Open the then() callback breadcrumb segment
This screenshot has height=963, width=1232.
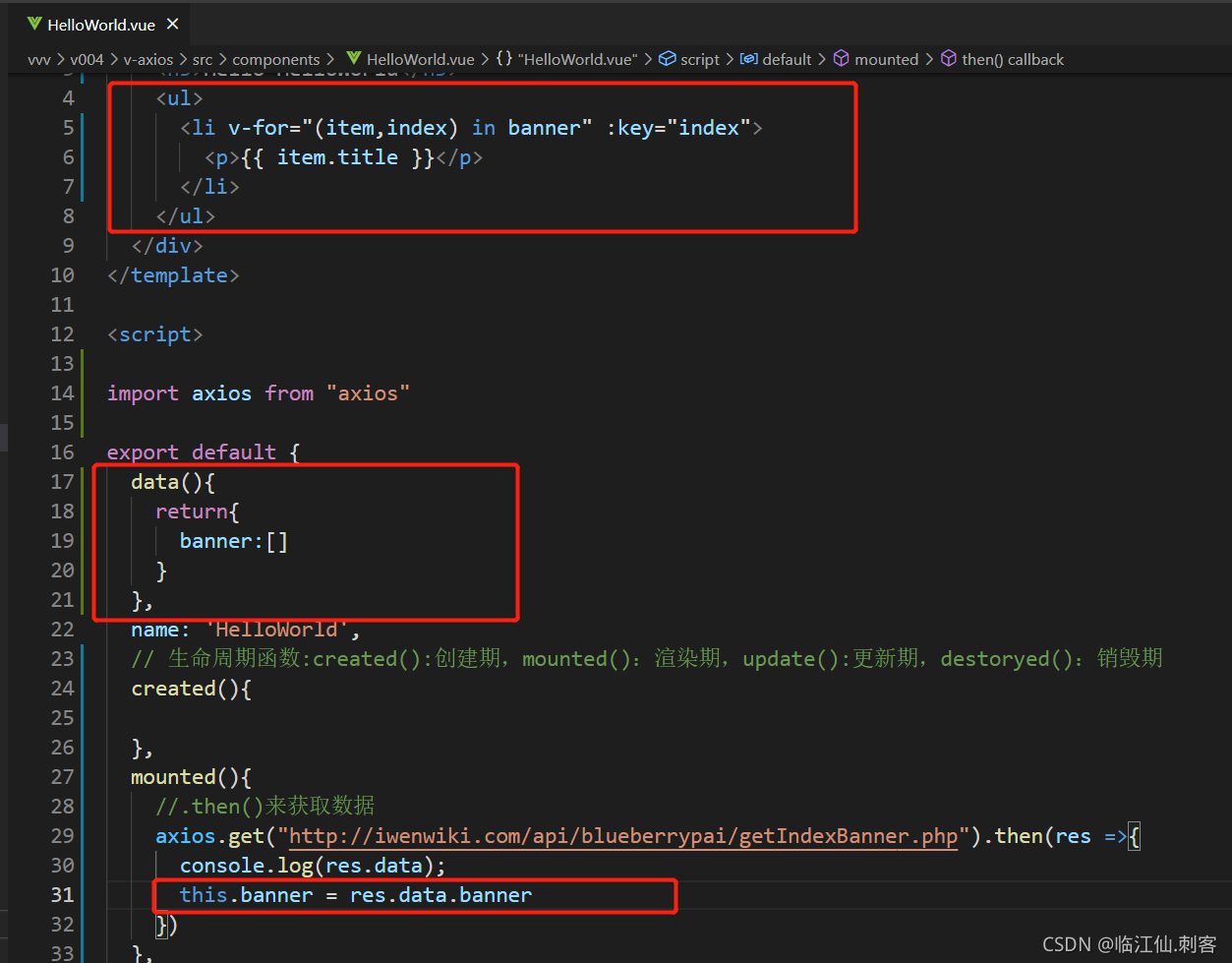[x=1013, y=59]
